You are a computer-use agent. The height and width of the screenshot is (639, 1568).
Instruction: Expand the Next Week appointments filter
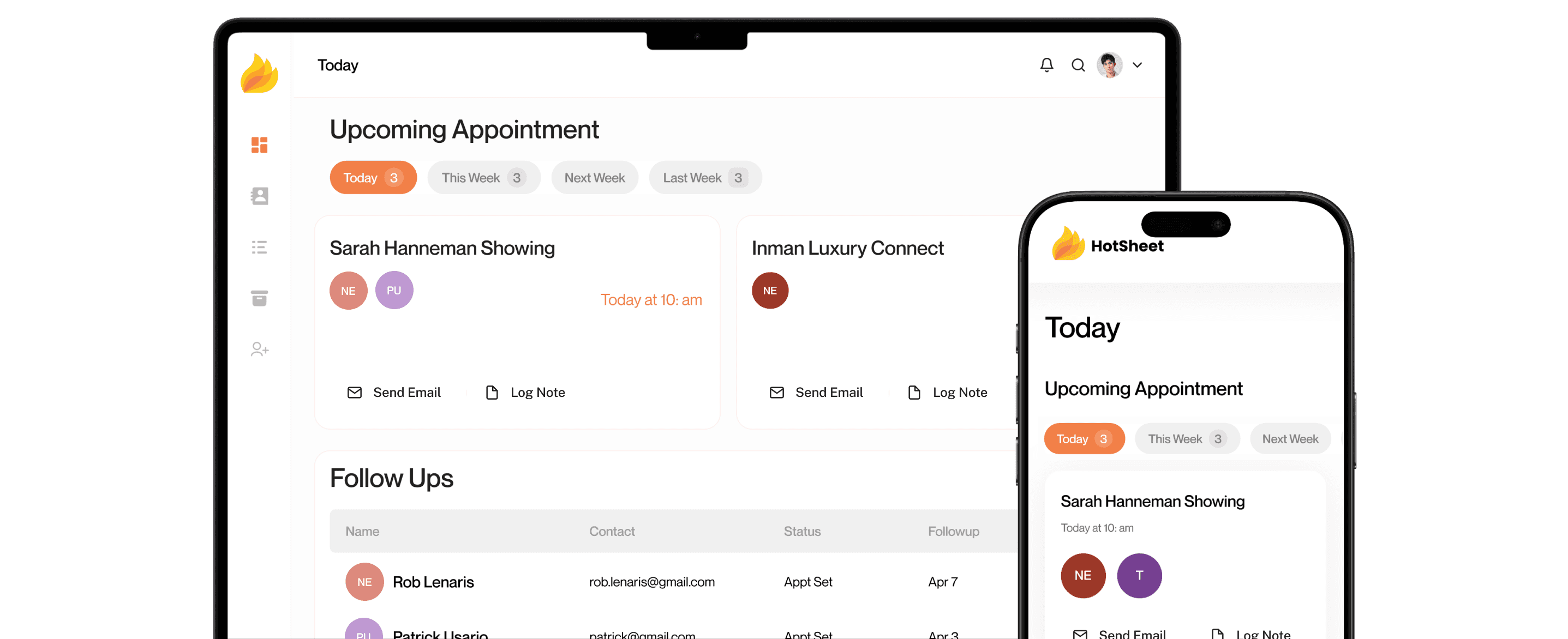coord(594,178)
